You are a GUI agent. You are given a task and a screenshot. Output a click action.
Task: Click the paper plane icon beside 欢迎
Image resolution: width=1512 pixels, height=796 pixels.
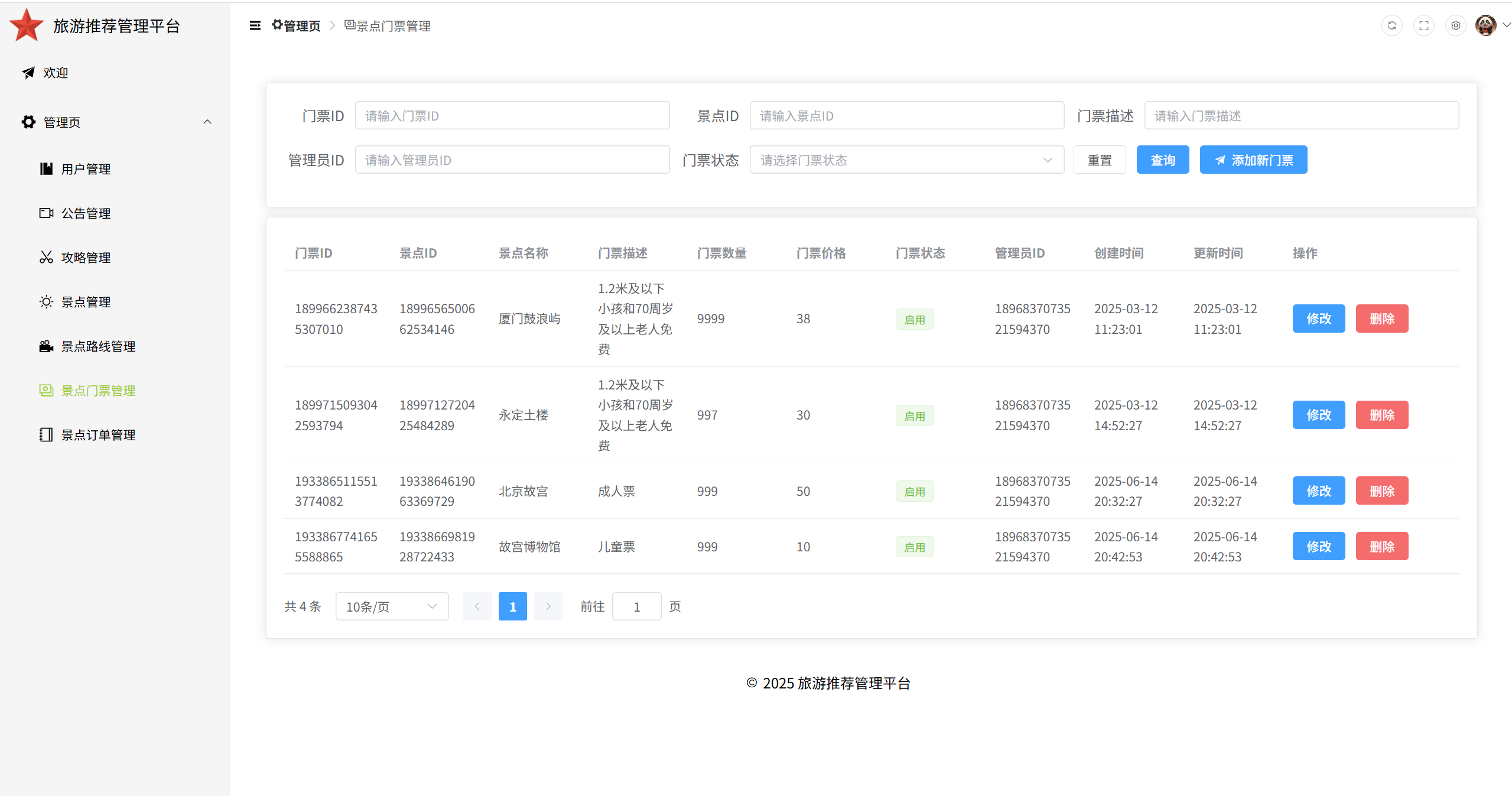coord(28,73)
